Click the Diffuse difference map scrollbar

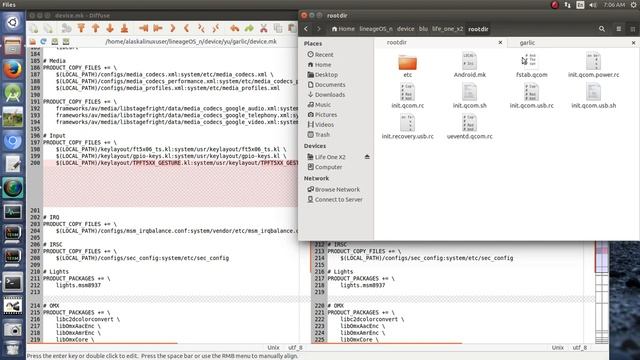pos(602,292)
